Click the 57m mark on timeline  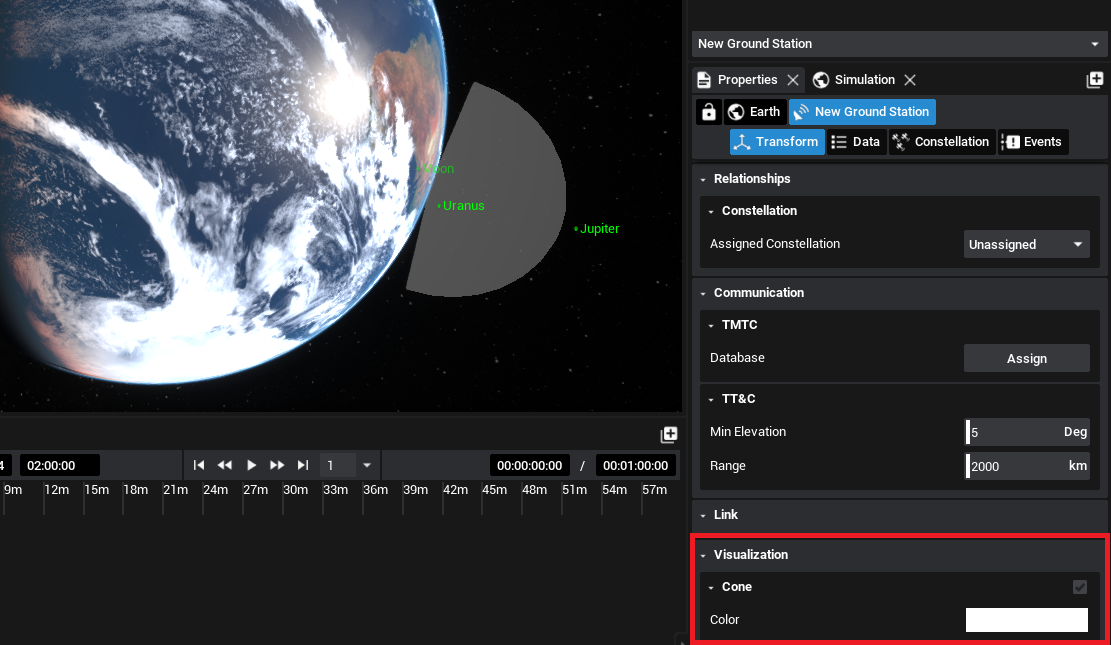pos(654,490)
